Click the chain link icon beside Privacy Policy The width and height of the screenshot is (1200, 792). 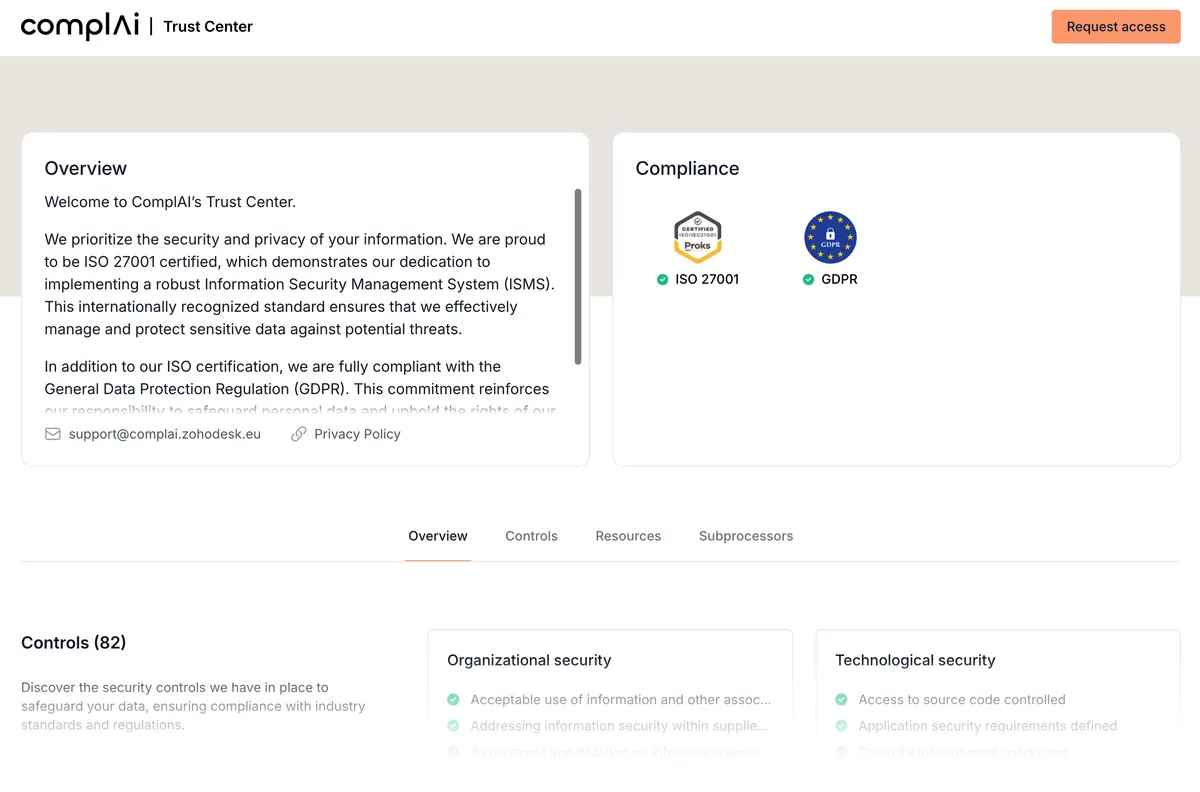(x=298, y=434)
